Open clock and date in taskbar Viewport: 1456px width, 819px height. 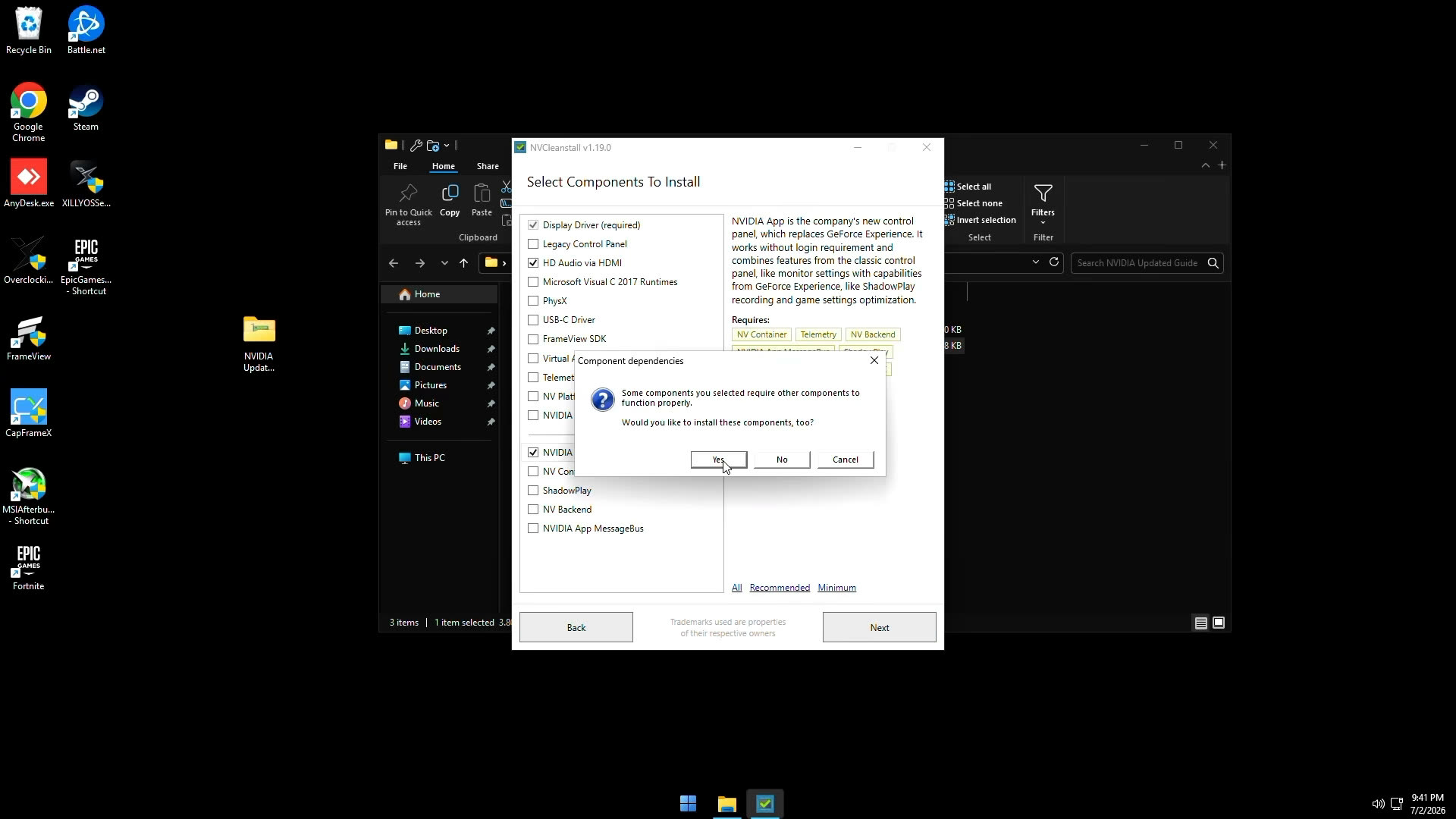click(1427, 804)
